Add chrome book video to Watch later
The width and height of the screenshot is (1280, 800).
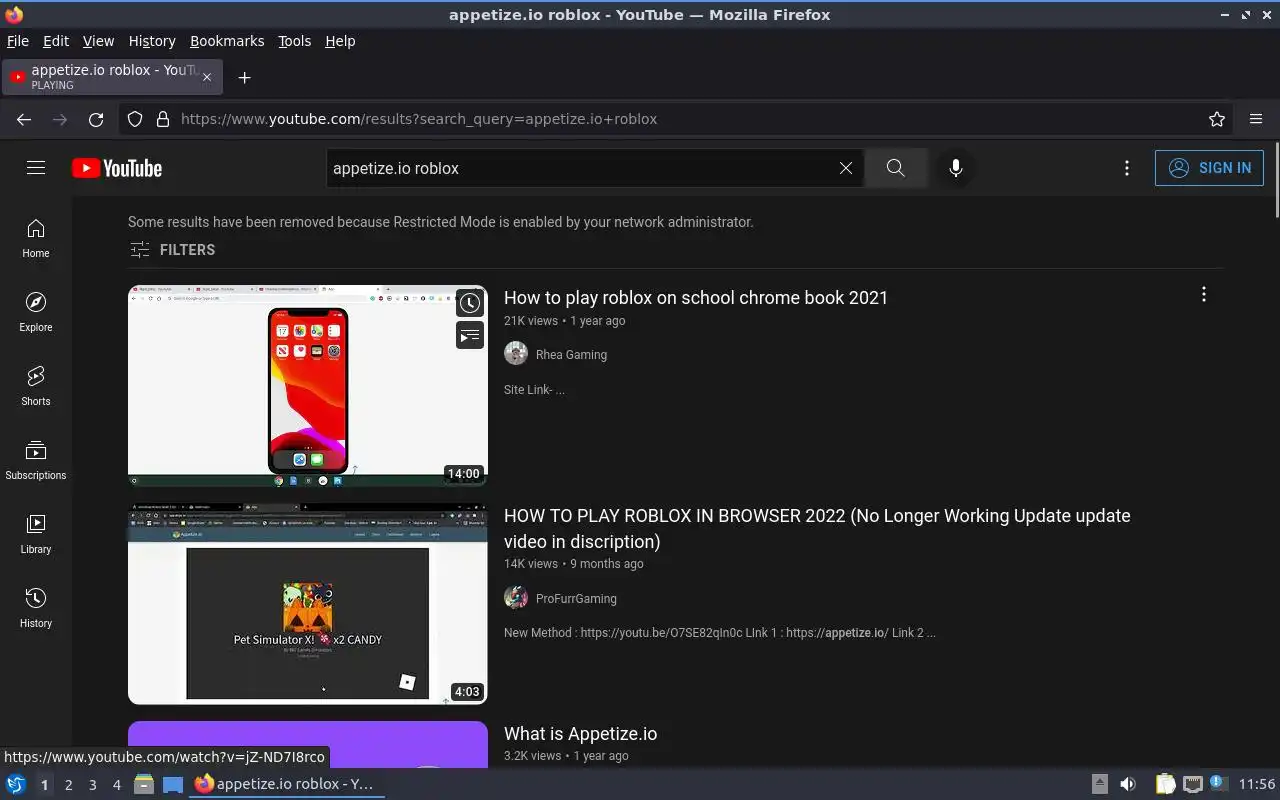pos(470,303)
